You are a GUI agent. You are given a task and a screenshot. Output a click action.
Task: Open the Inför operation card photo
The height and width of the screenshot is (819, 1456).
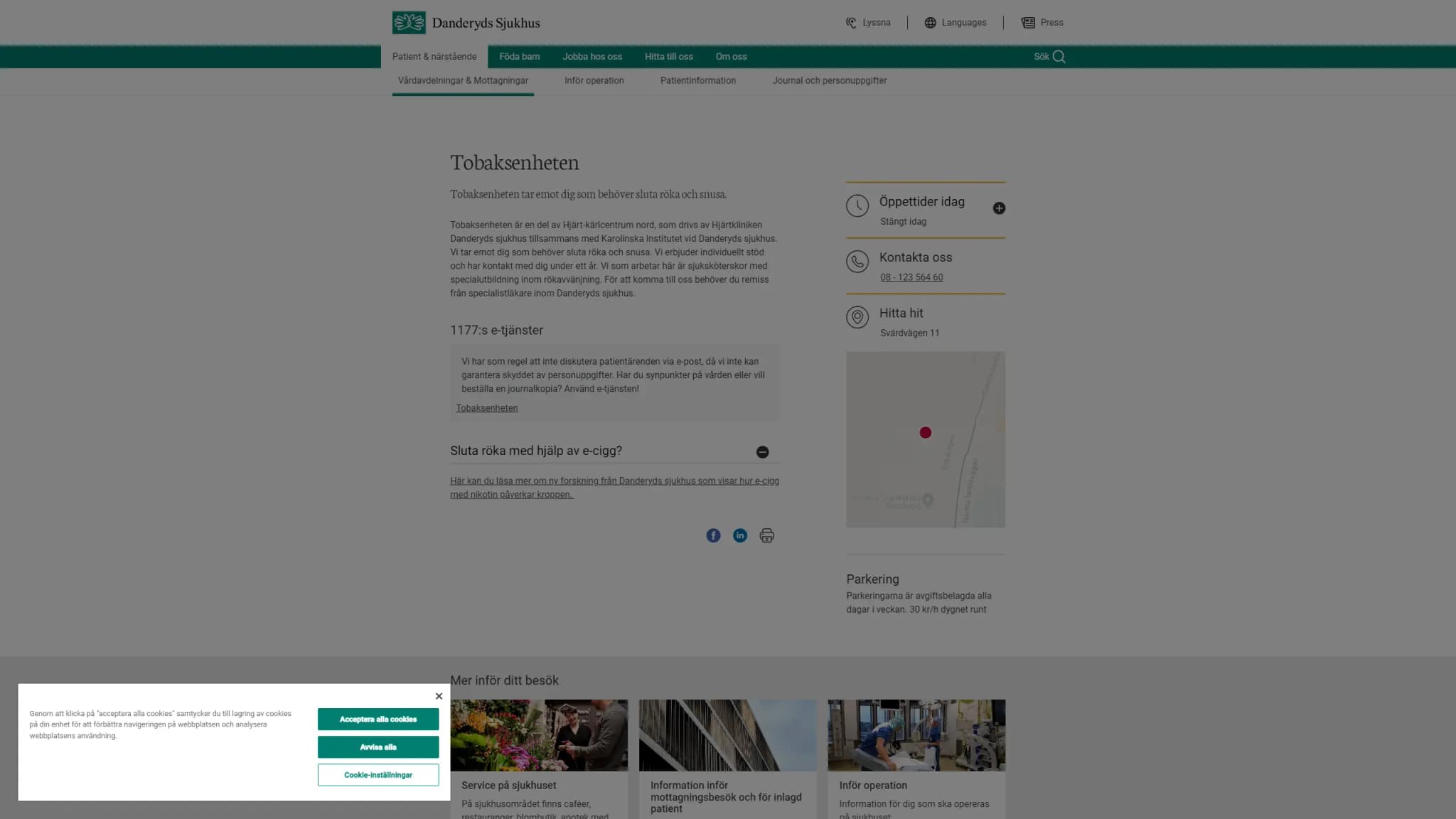pyautogui.click(x=916, y=735)
